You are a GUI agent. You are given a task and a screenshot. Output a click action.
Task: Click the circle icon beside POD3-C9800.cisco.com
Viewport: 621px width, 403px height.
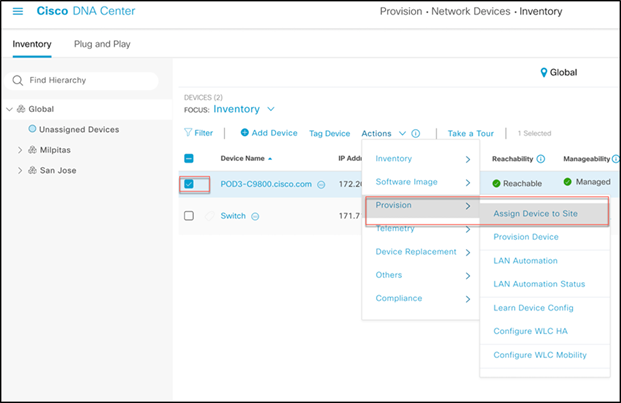click(x=321, y=184)
